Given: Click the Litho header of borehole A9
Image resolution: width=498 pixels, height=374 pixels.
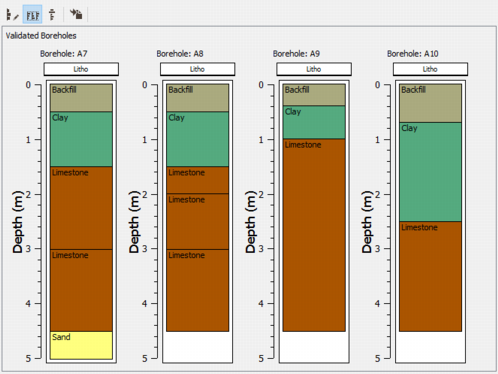Looking at the screenshot, I should (314, 69).
